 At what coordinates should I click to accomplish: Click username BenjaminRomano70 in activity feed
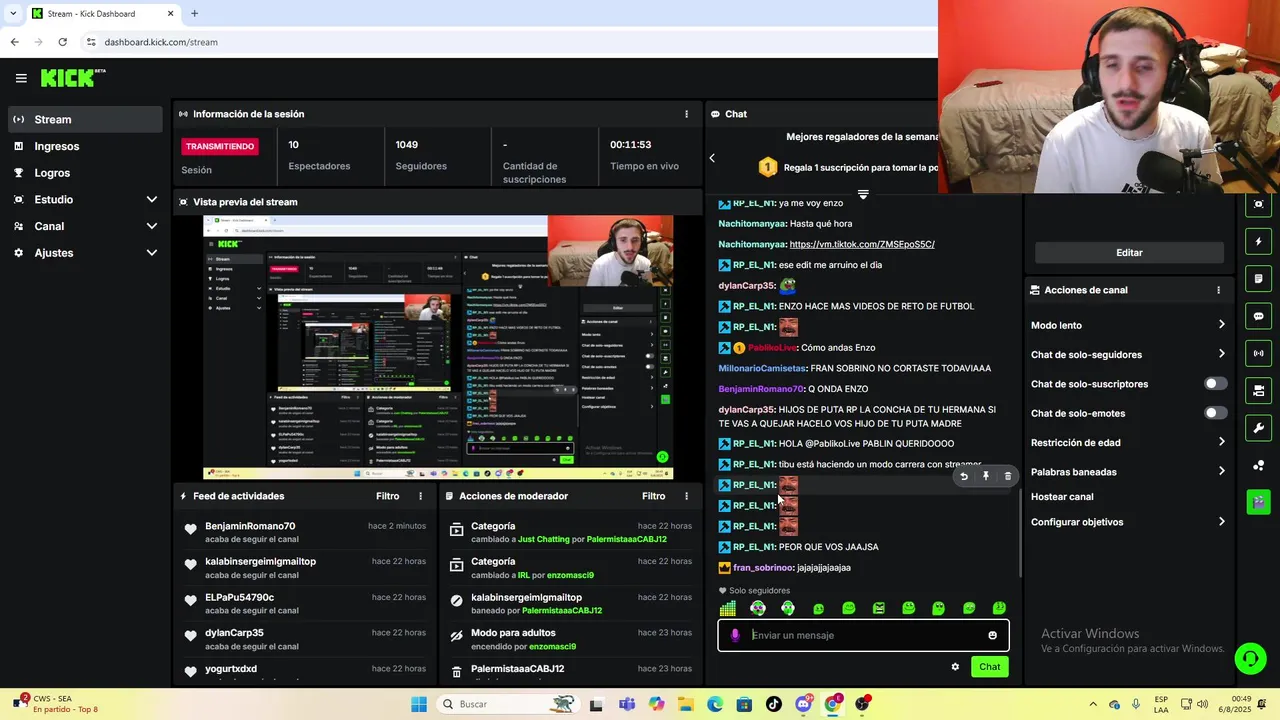click(250, 526)
